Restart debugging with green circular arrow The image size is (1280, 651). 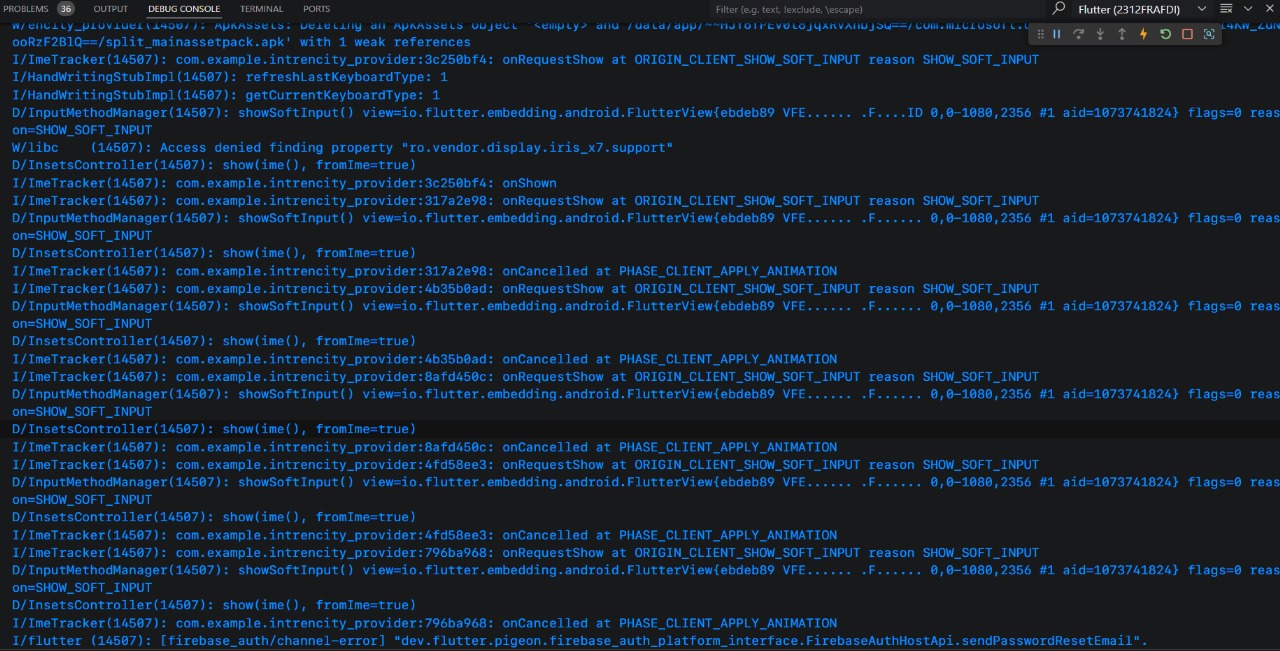point(1165,34)
